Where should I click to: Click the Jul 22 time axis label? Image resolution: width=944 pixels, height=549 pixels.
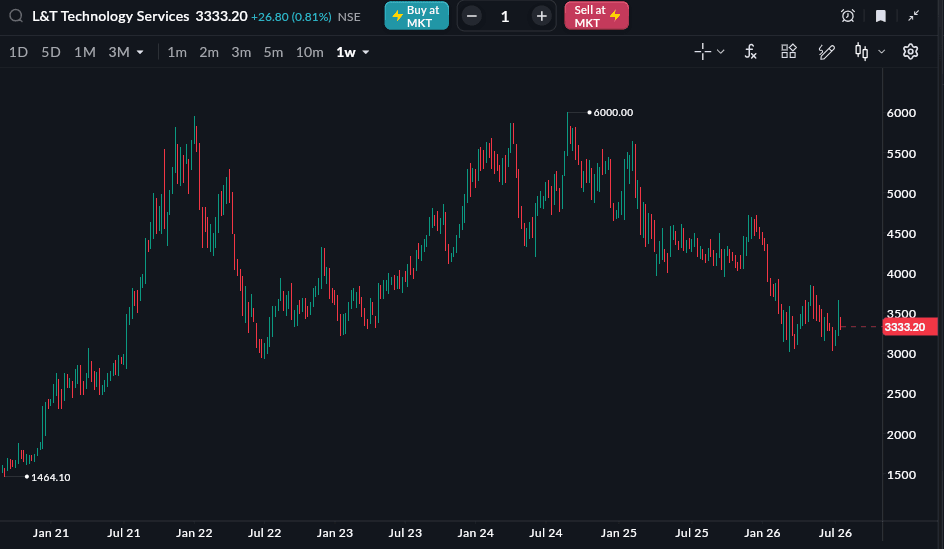[264, 533]
